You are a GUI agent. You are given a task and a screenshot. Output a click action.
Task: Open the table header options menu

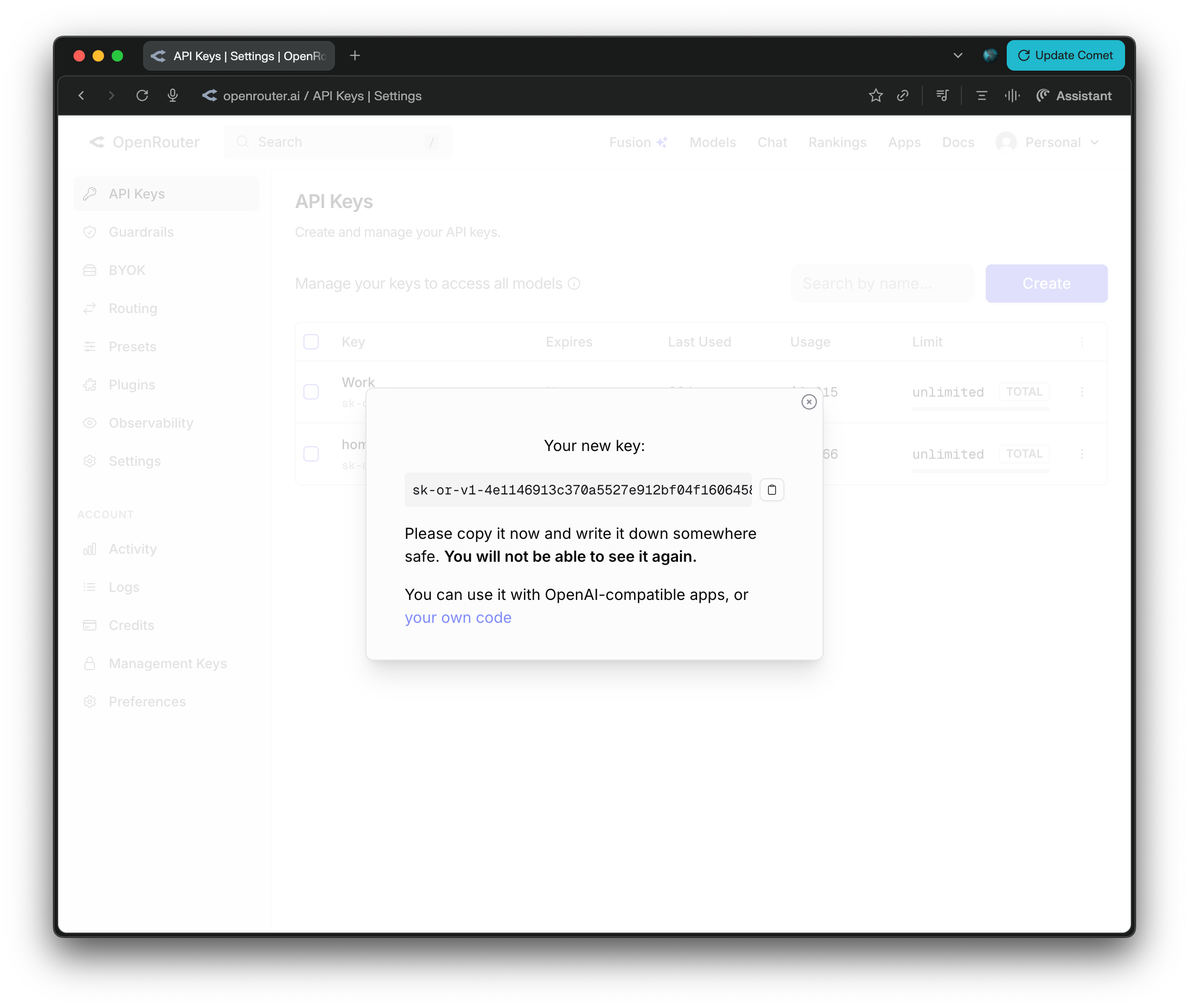(x=1082, y=342)
